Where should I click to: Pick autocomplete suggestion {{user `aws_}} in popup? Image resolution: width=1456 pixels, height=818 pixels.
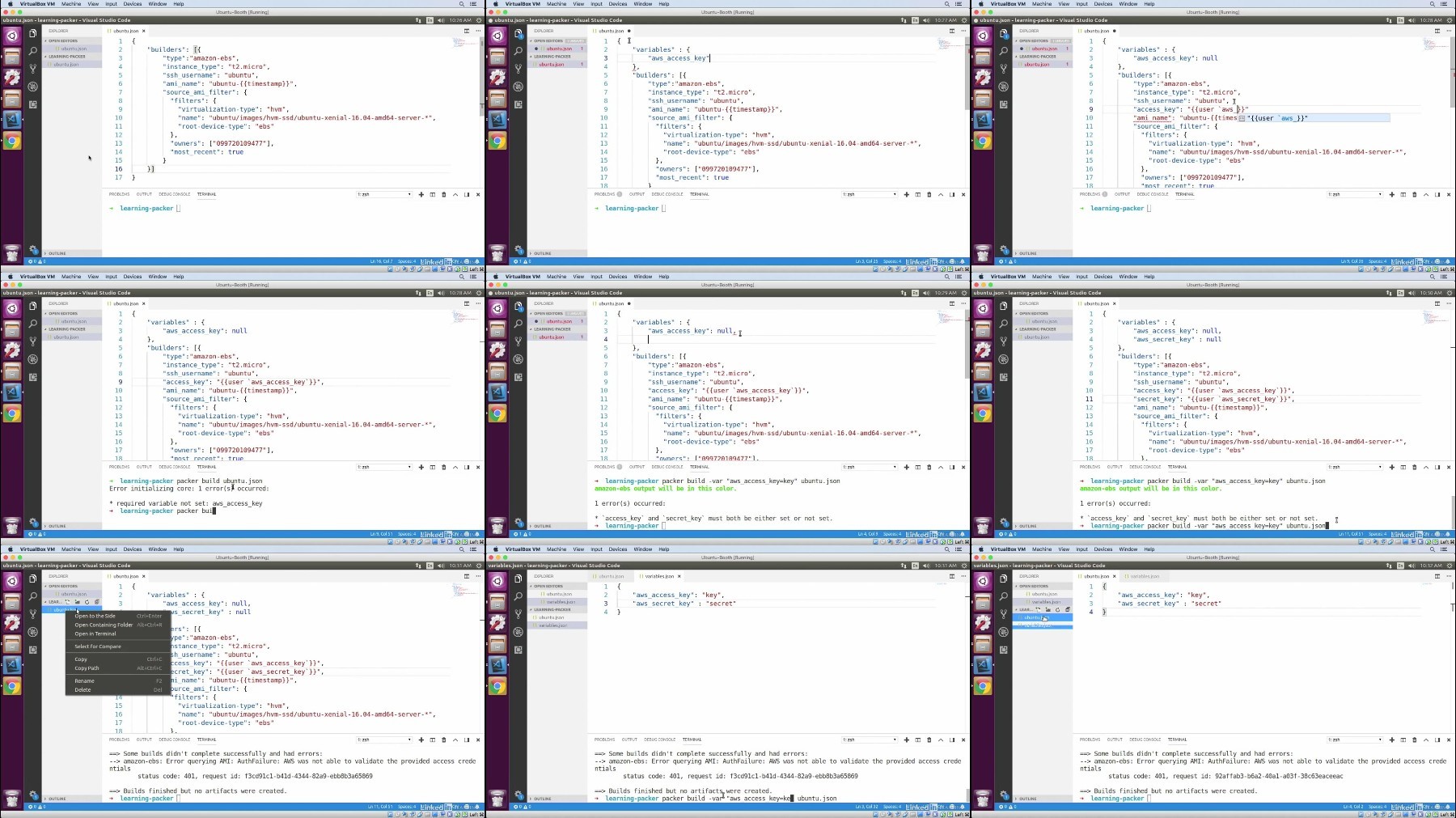(1314, 118)
